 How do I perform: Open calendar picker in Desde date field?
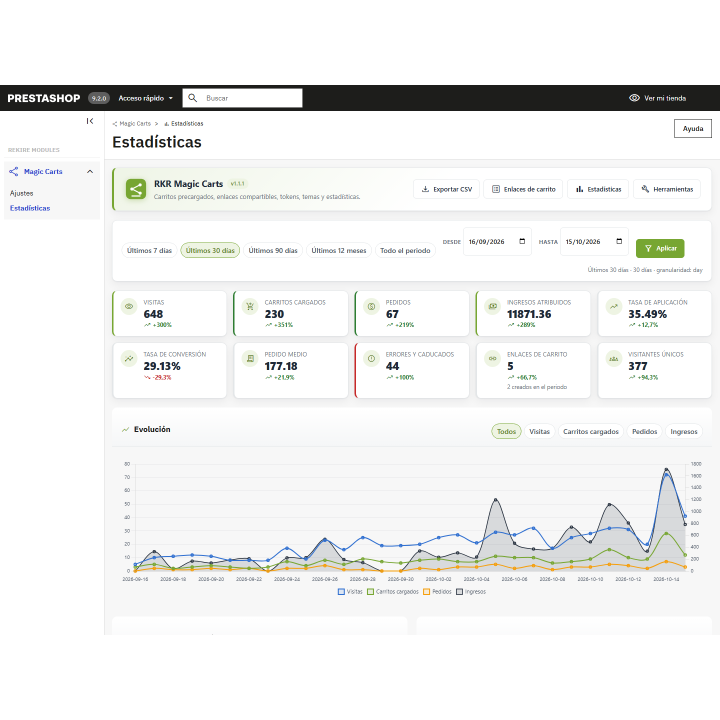point(522,242)
